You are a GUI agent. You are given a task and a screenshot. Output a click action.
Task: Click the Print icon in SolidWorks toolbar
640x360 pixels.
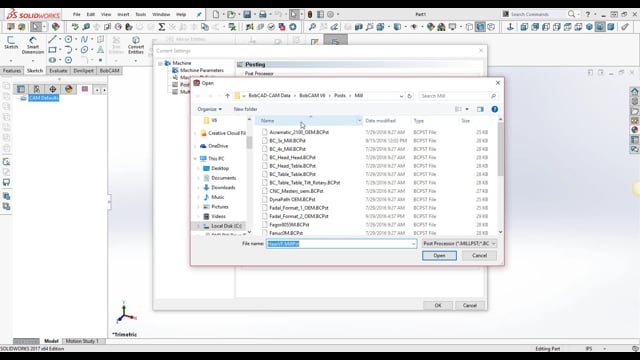pyautogui.click(x=263, y=14)
